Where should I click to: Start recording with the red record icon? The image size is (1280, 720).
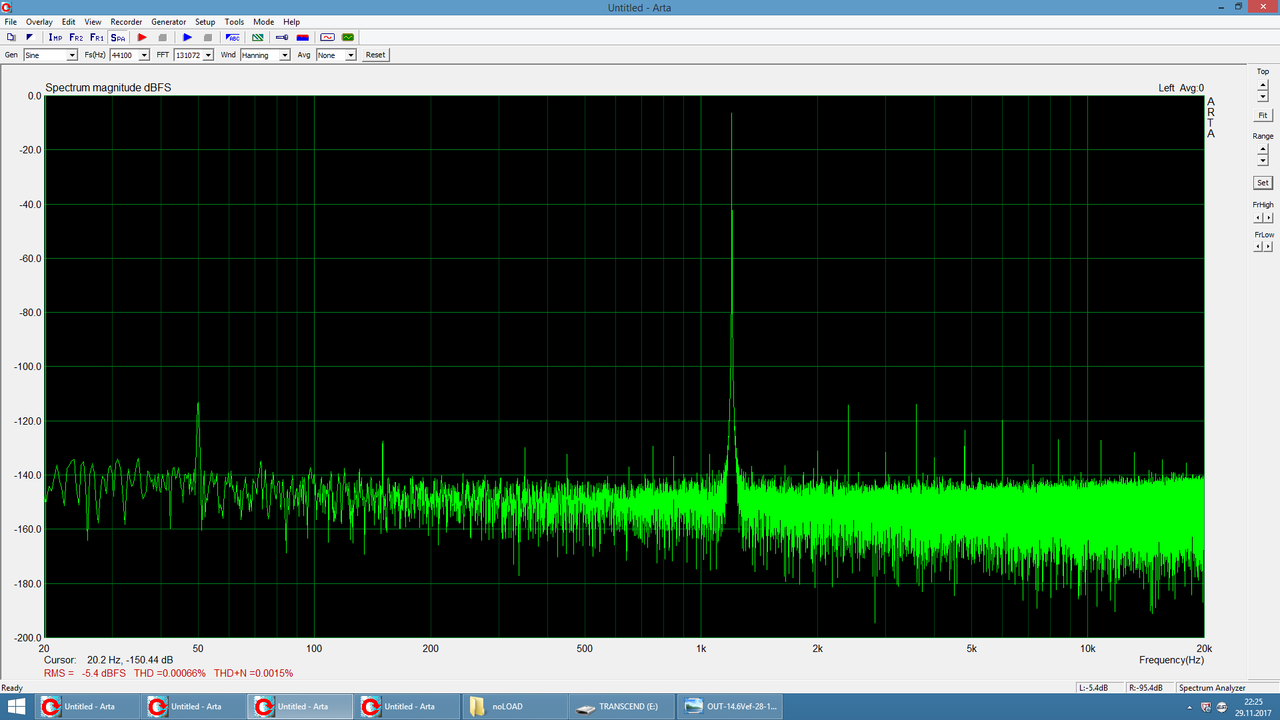141,37
